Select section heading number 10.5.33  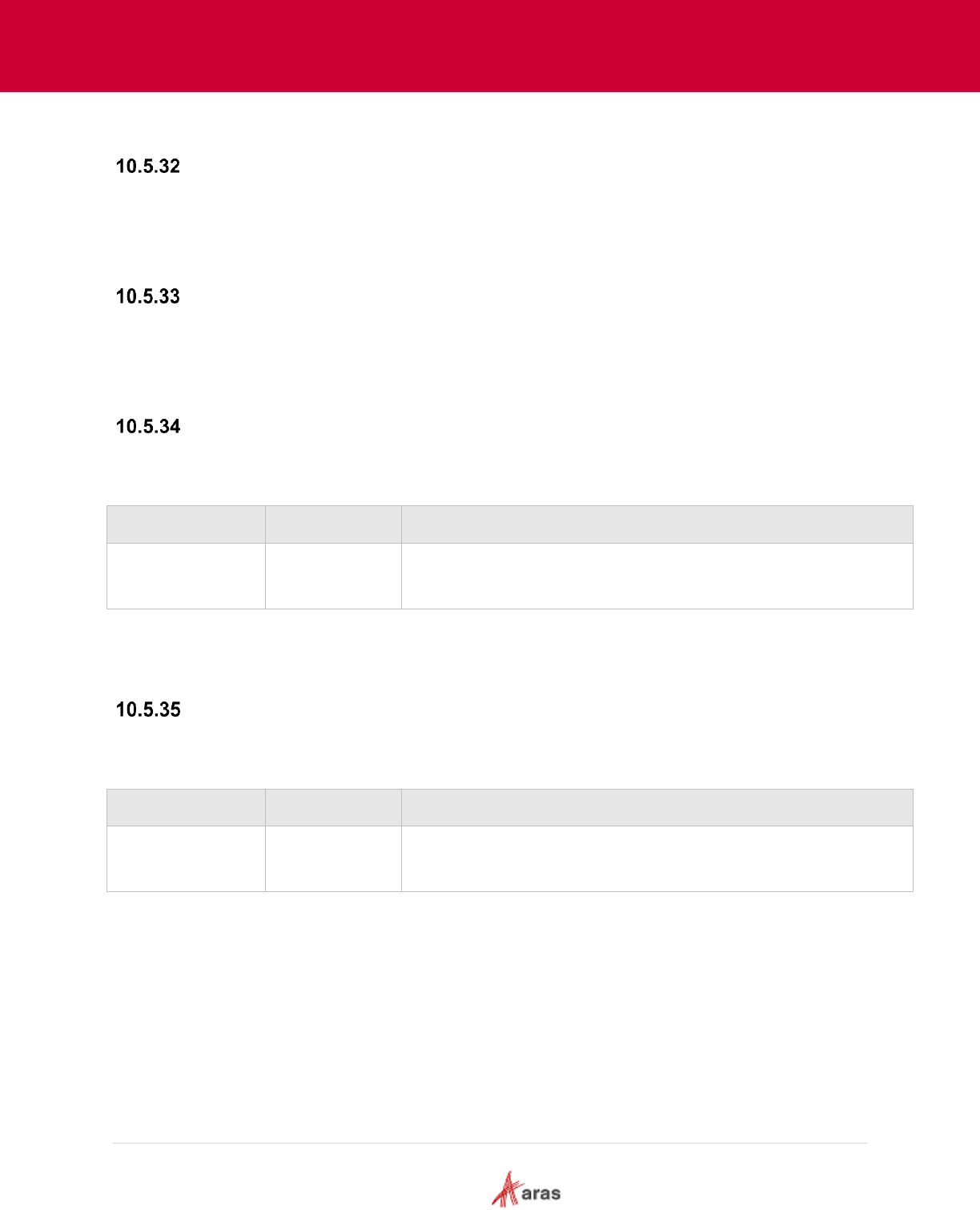coord(148,297)
